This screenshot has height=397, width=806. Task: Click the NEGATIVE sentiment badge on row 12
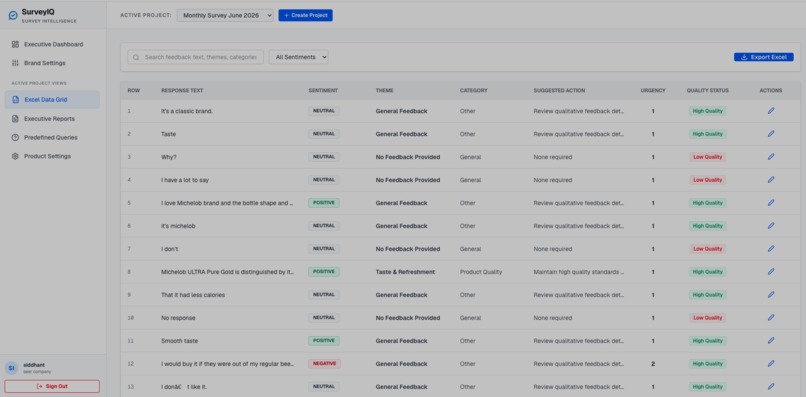coord(324,364)
